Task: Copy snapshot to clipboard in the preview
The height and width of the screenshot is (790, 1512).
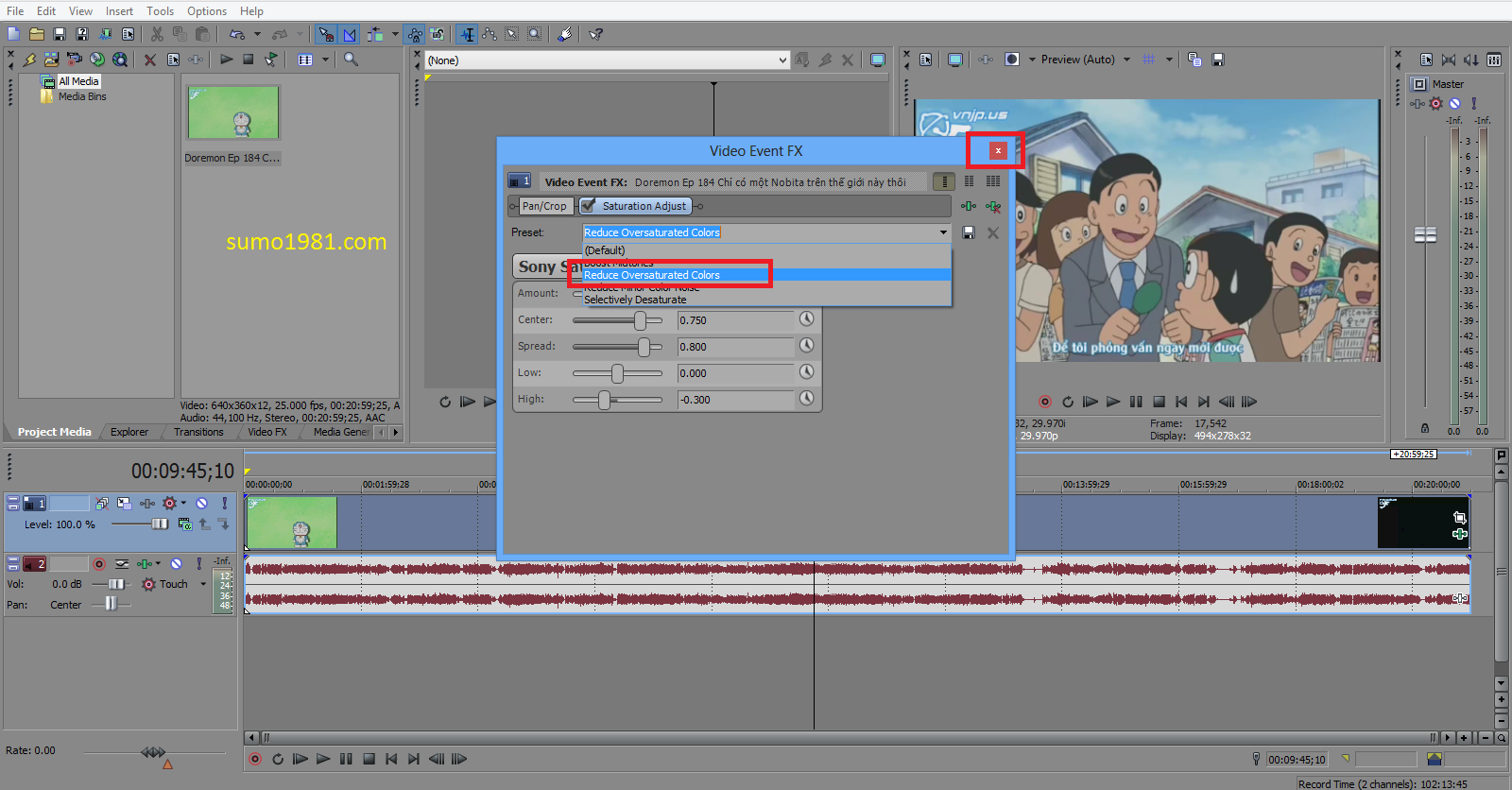Action: tap(1194, 60)
